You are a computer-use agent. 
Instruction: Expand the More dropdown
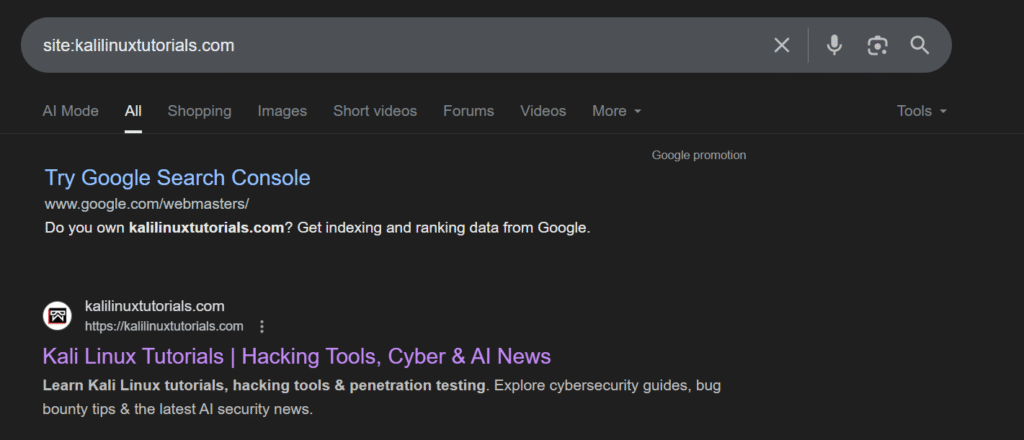(616, 111)
